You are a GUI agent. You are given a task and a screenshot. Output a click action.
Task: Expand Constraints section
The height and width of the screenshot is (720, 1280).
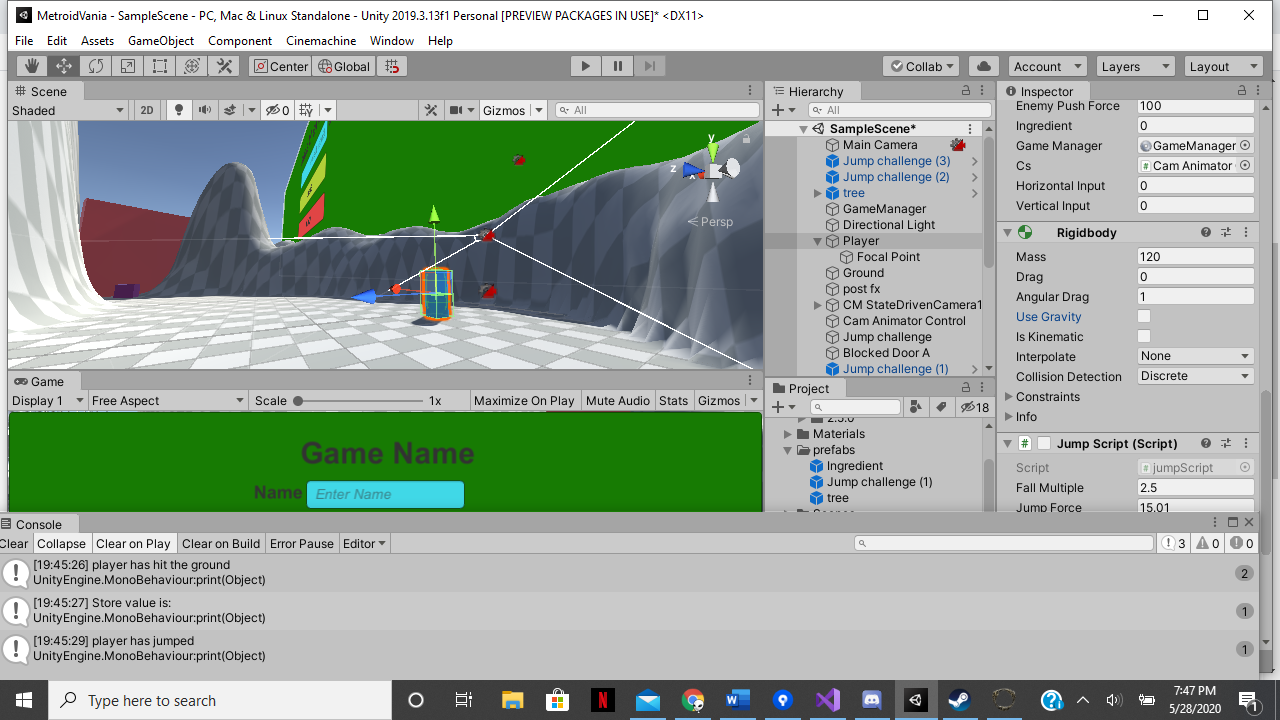1008,397
